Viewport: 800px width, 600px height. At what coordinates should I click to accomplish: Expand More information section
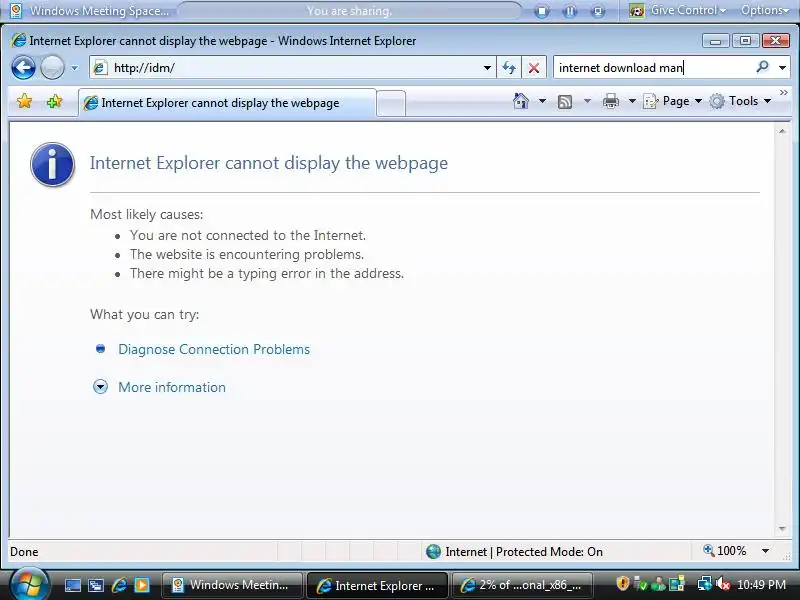pos(171,387)
